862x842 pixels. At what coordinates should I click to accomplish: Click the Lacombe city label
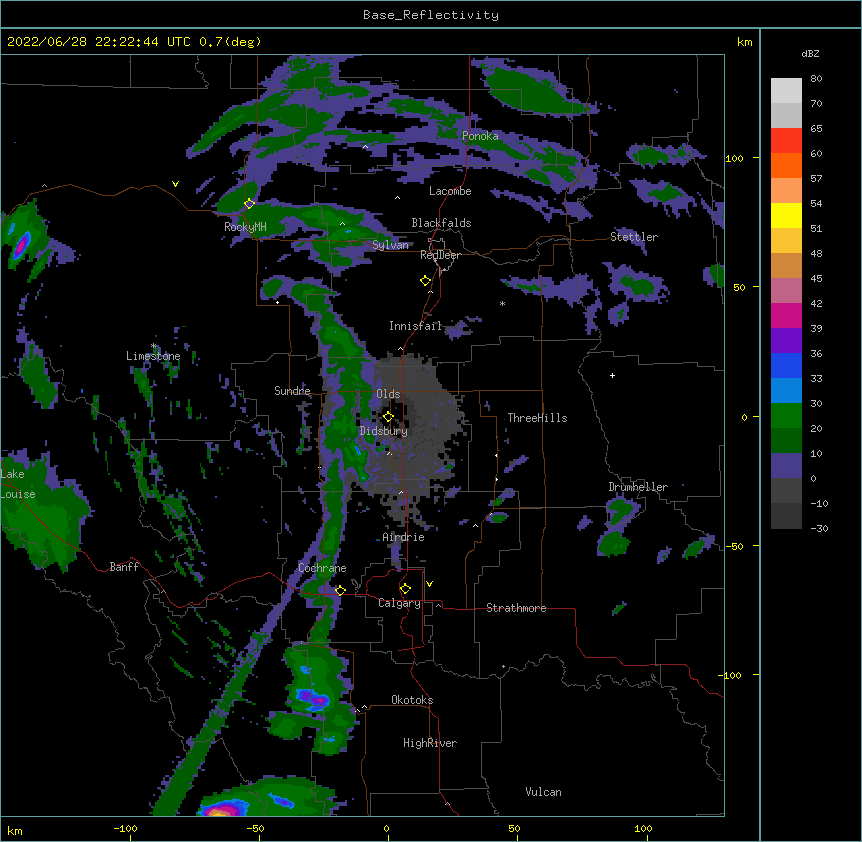click(x=450, y=191)
